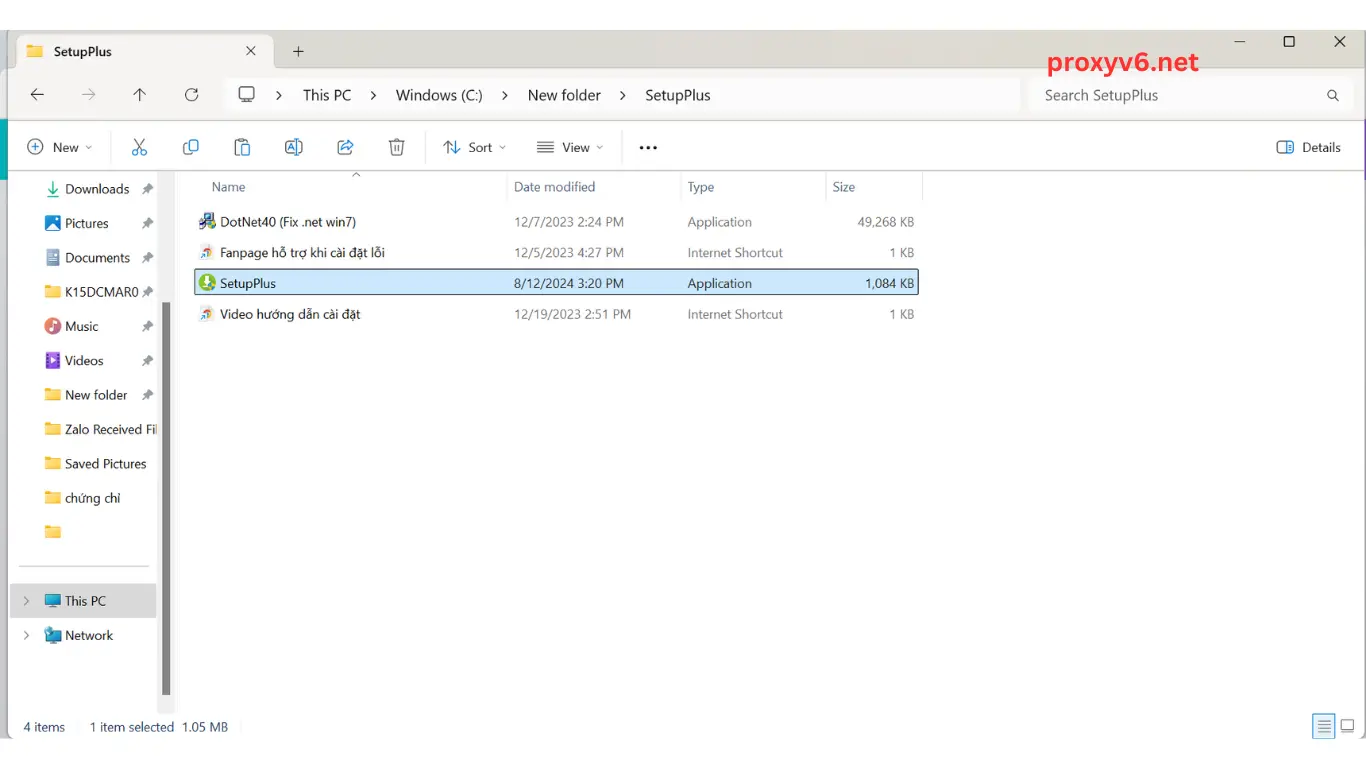Expand the Network tree node
1366x768 pixels.
(x=26, y=636)
